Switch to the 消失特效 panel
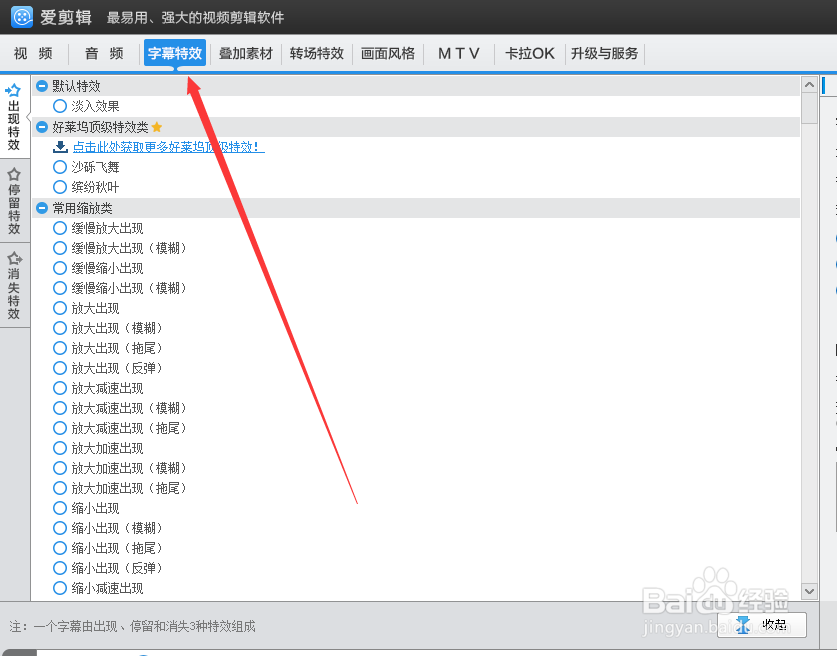This screenshot has width=837, height=656. [x=14, y=284]
